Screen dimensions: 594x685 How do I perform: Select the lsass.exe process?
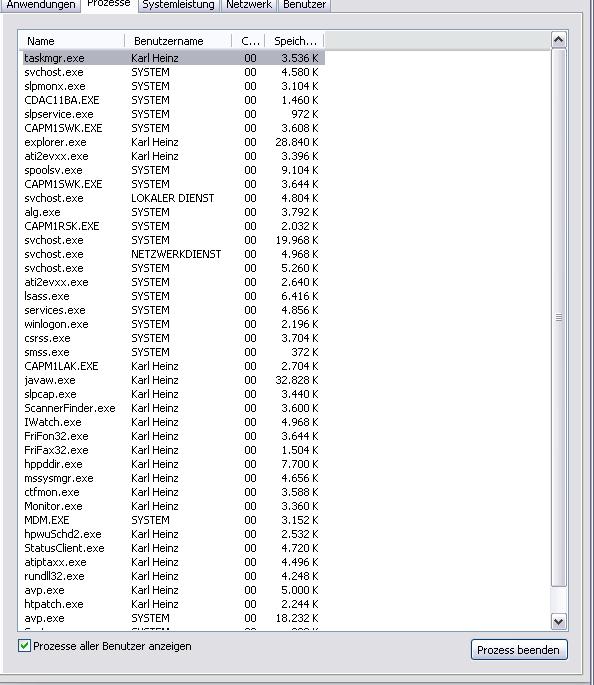click(x=173, y=296)
